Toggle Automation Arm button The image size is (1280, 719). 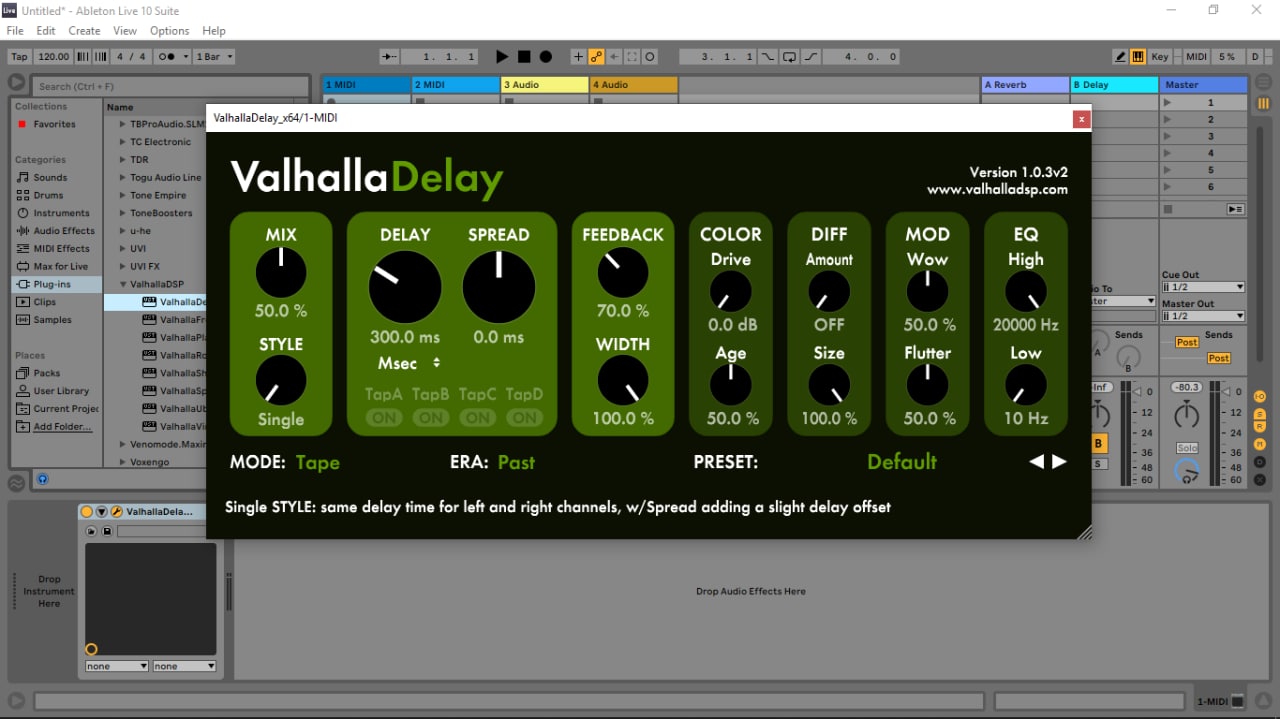pos(596,57)
